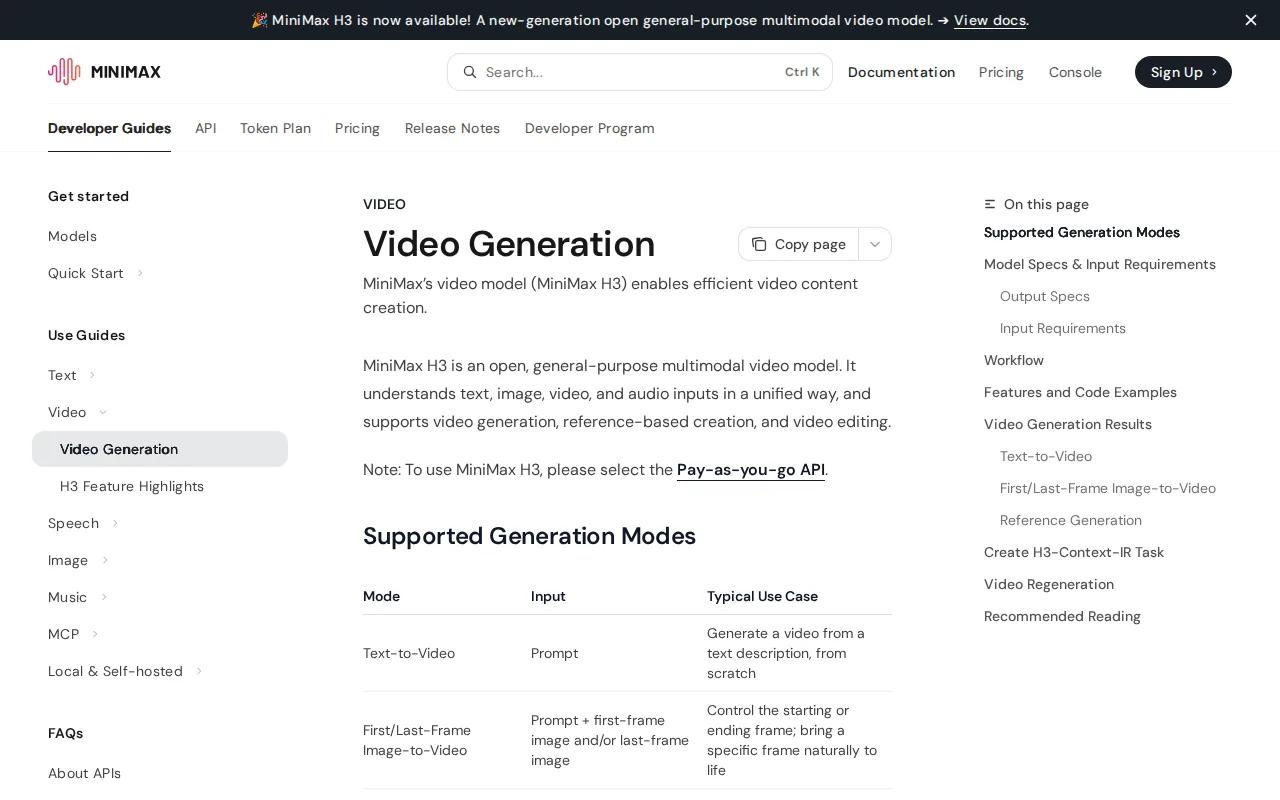Follow the View docs banner link

[x=989, y=20]
